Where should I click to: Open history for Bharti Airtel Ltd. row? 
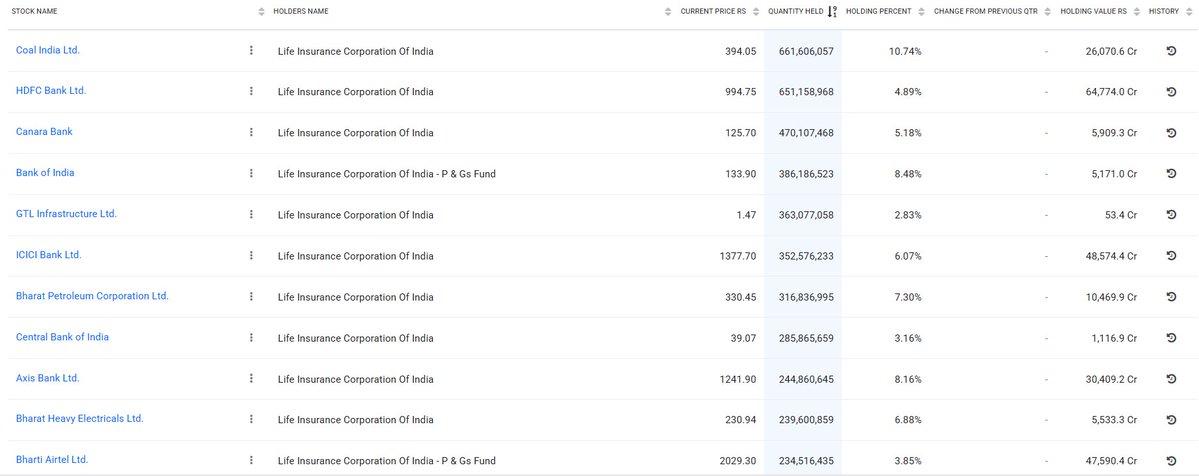coord(1171,461)
